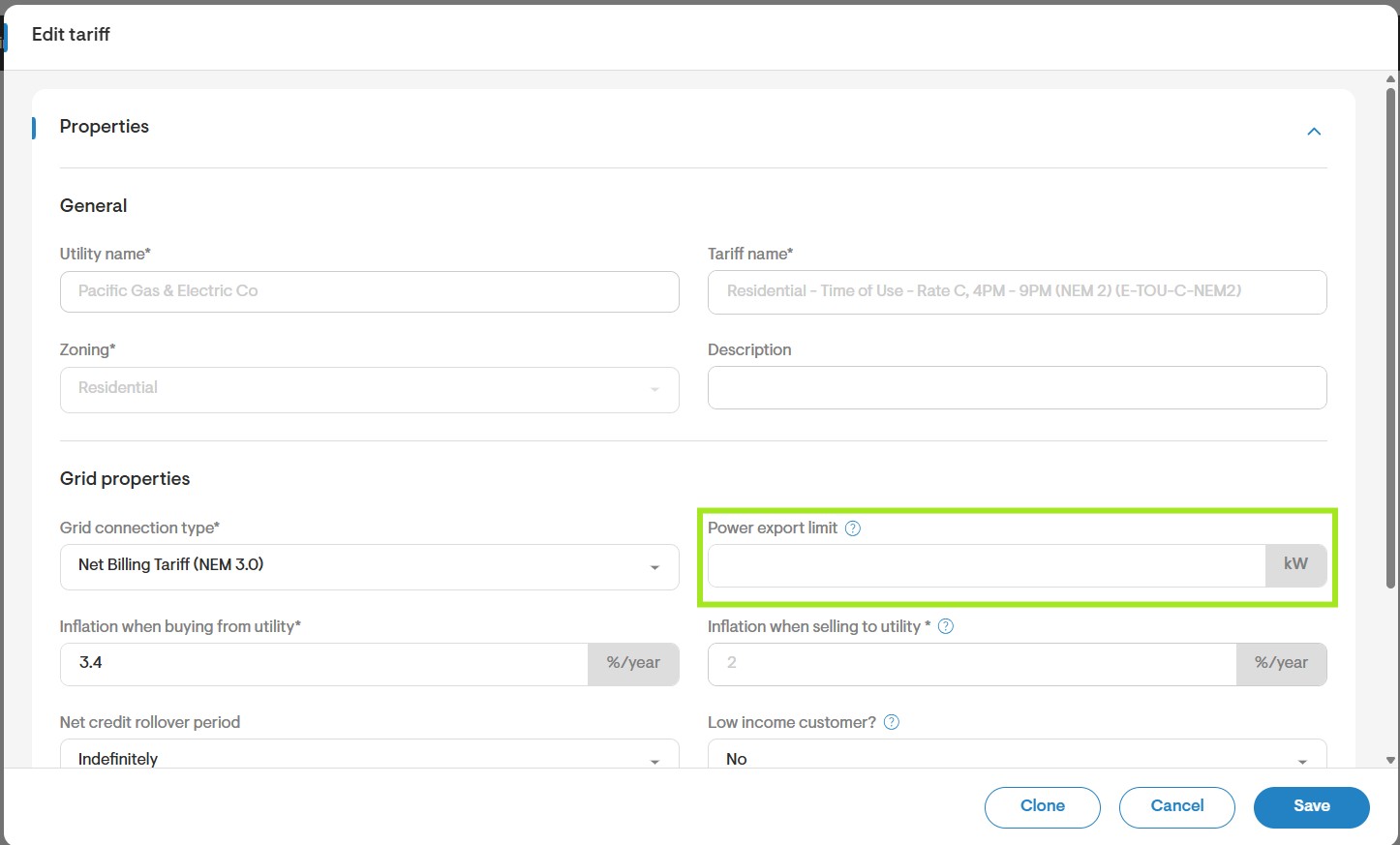Screen dimensions: 1400x845
Task: Open the Low income customer help icon
Action: click(892, 722)
